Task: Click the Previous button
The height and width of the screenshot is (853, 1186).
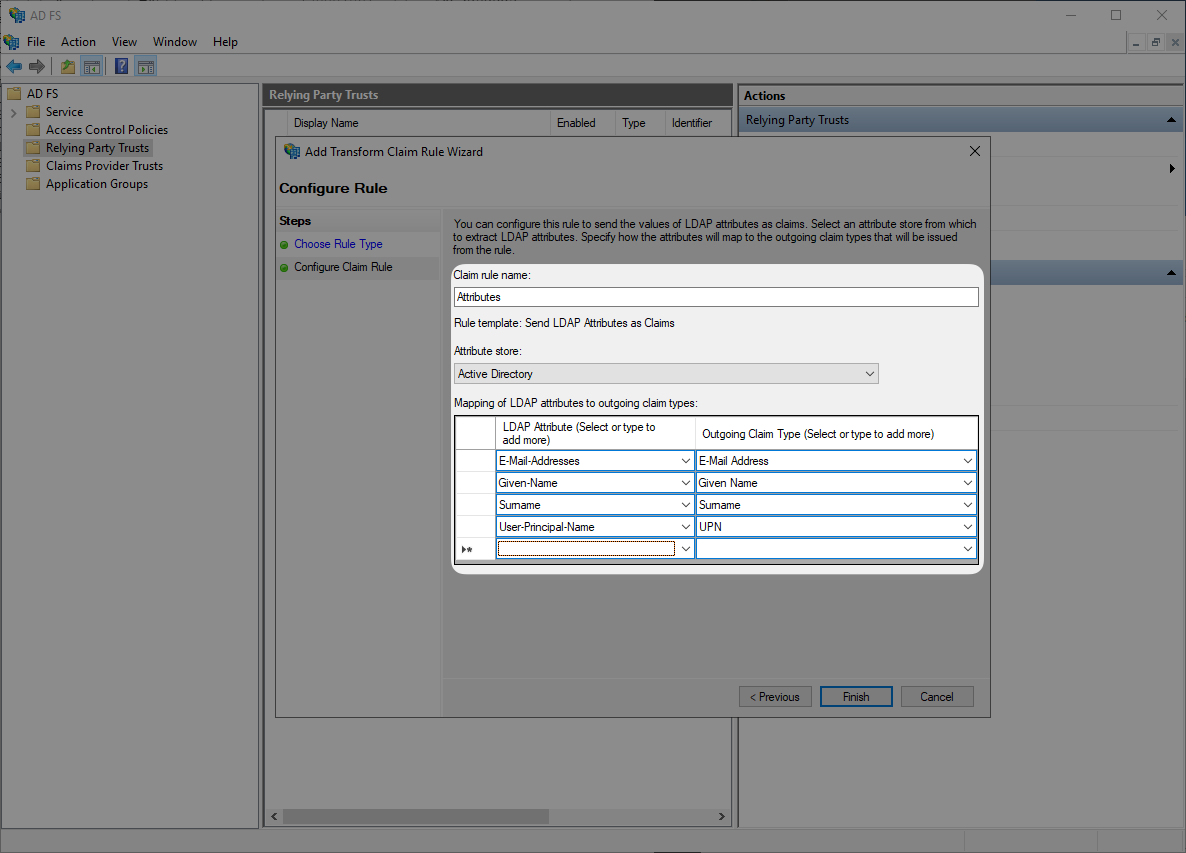Action: [x=775, y=696]
